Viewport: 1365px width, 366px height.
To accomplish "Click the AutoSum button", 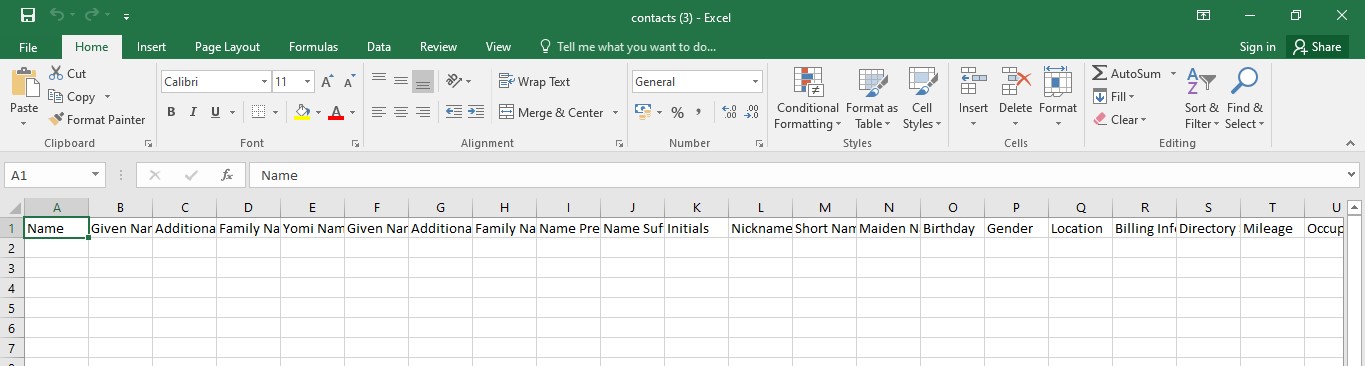I will 1128,74.
